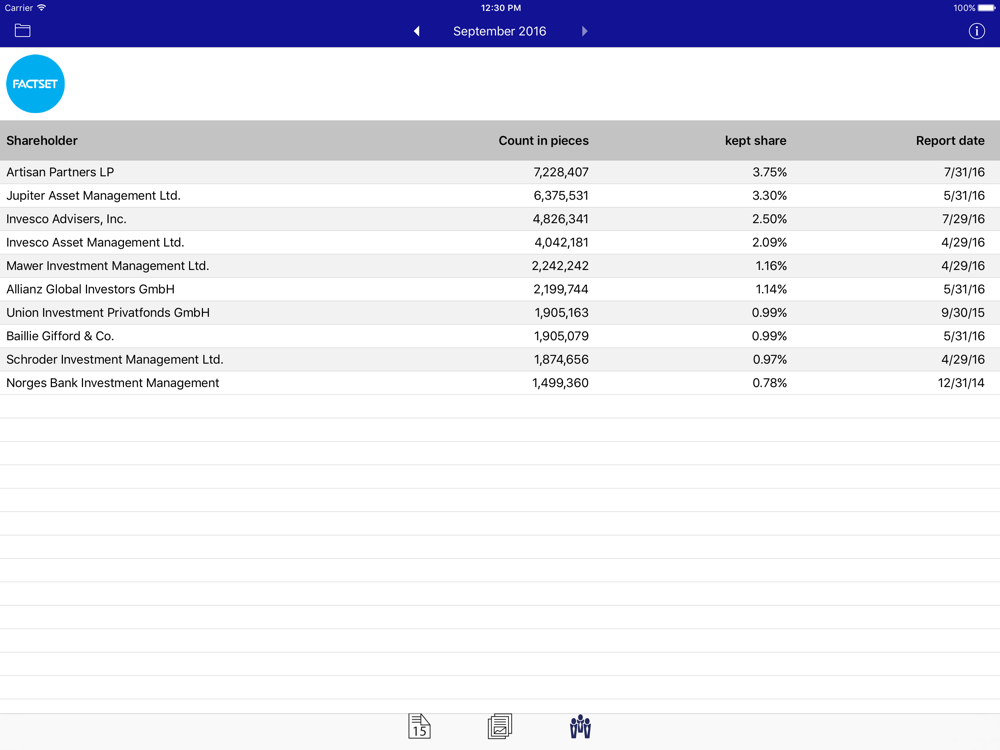Open the info icon in the top bar
Image resolution: width=1000 pixels, height=750 pixels.
(976, 31)
